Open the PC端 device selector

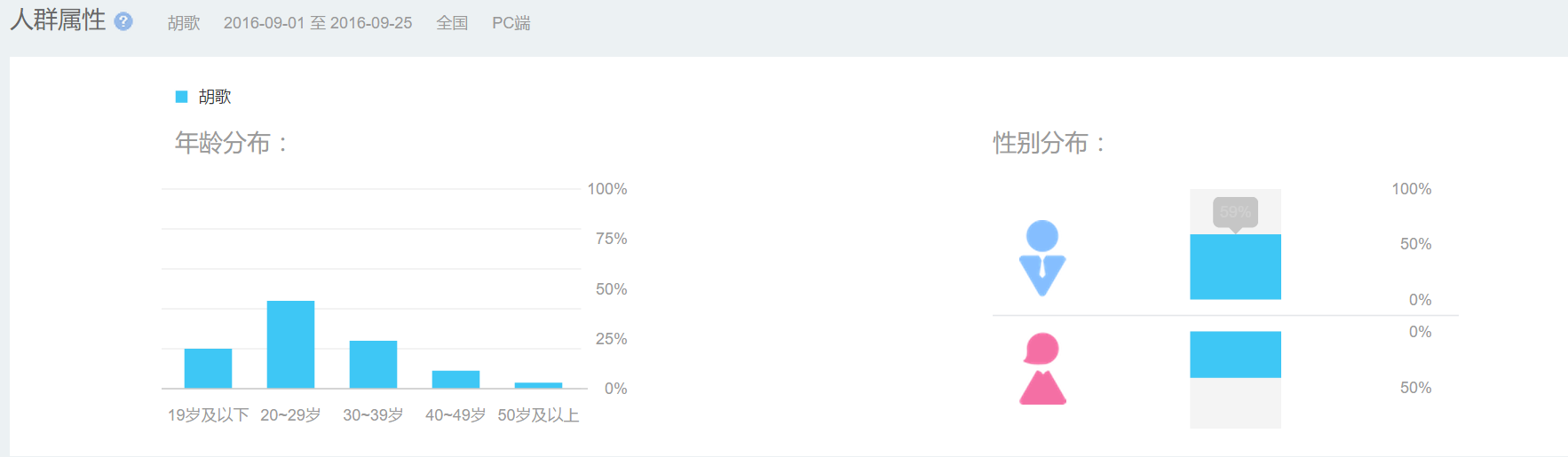(511, 23)
